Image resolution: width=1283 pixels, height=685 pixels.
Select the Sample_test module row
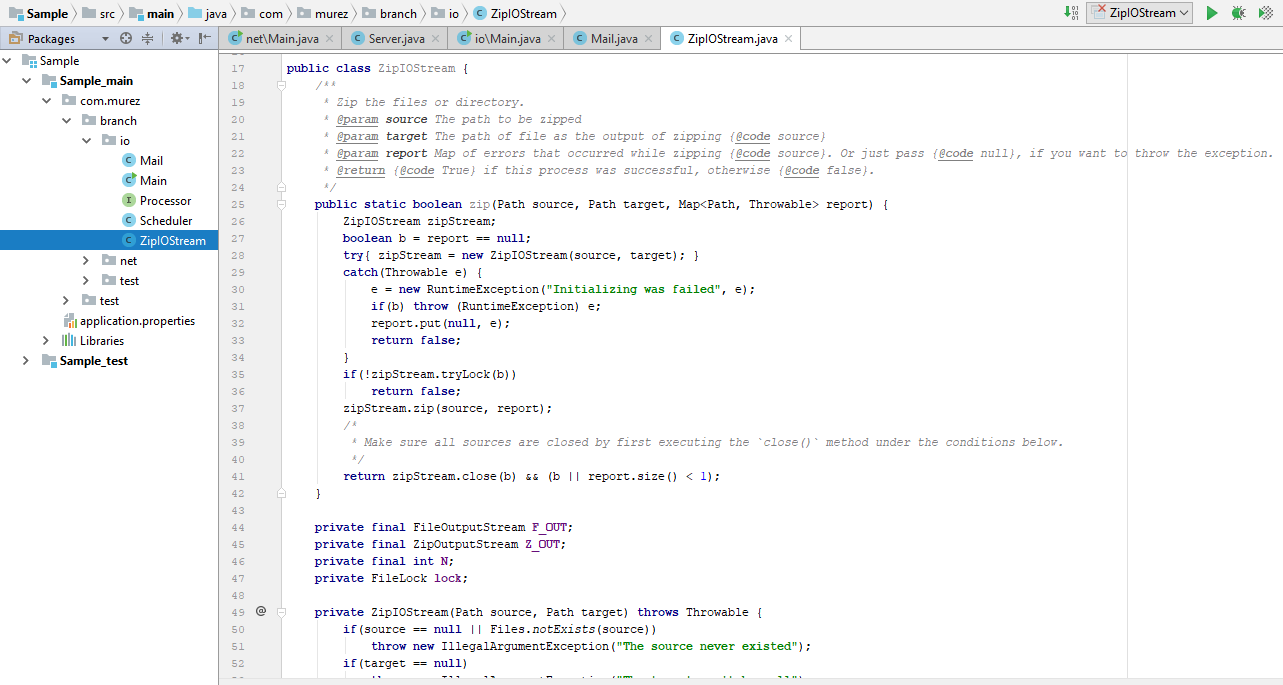click(109, 361)
